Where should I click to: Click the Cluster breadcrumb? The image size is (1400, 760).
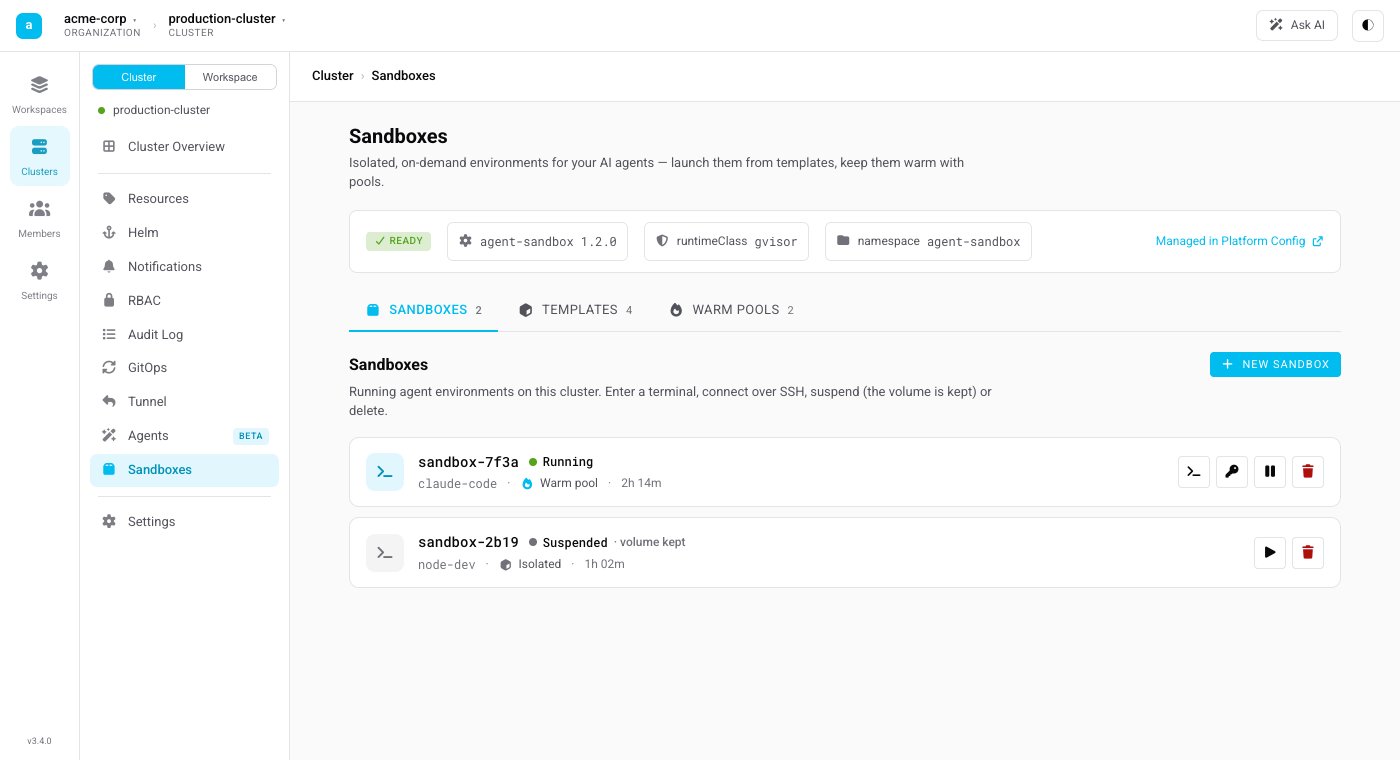(x=333, y=76)
